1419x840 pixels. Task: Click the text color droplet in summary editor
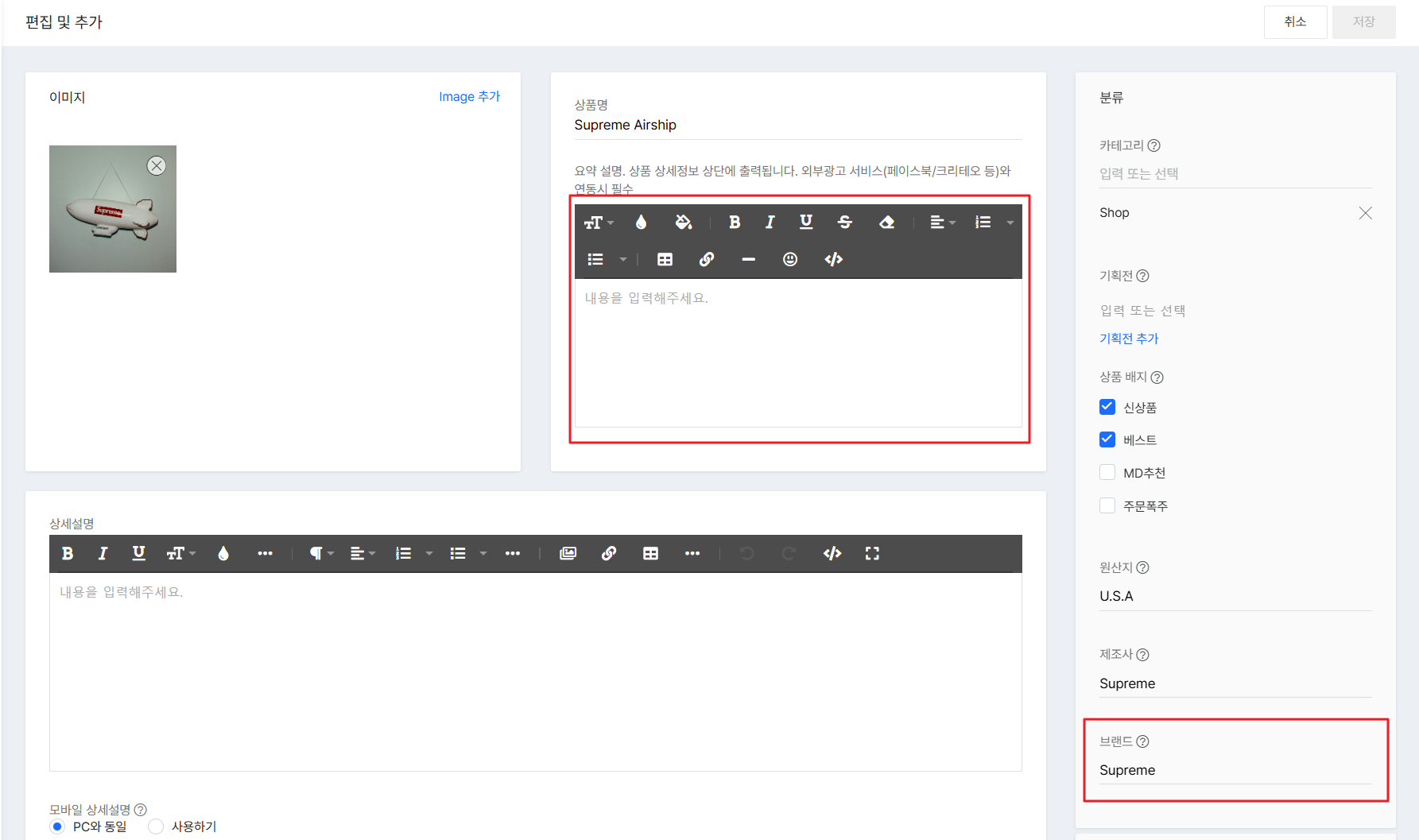coord(641,223)
